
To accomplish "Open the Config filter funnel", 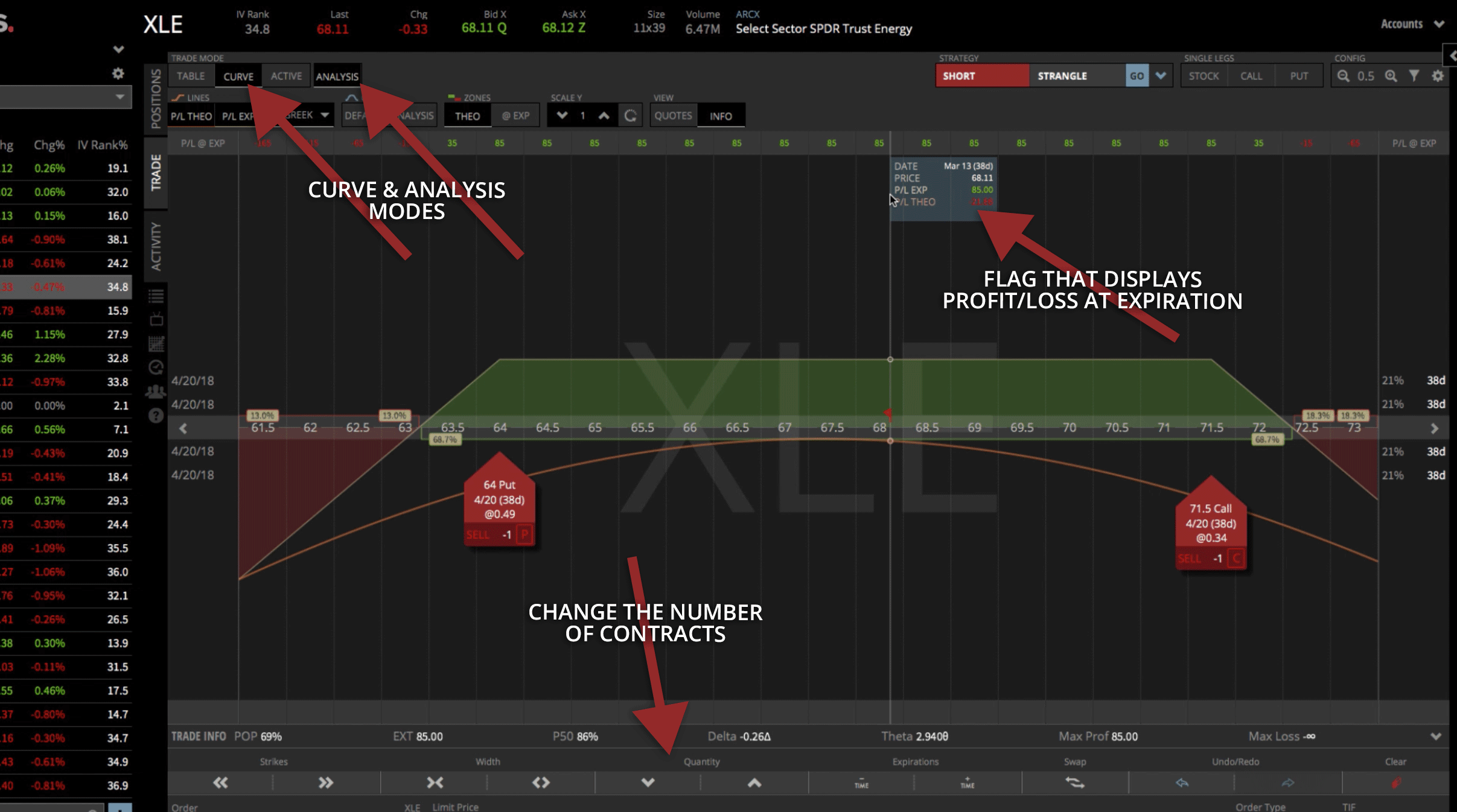I will 1414,76.
